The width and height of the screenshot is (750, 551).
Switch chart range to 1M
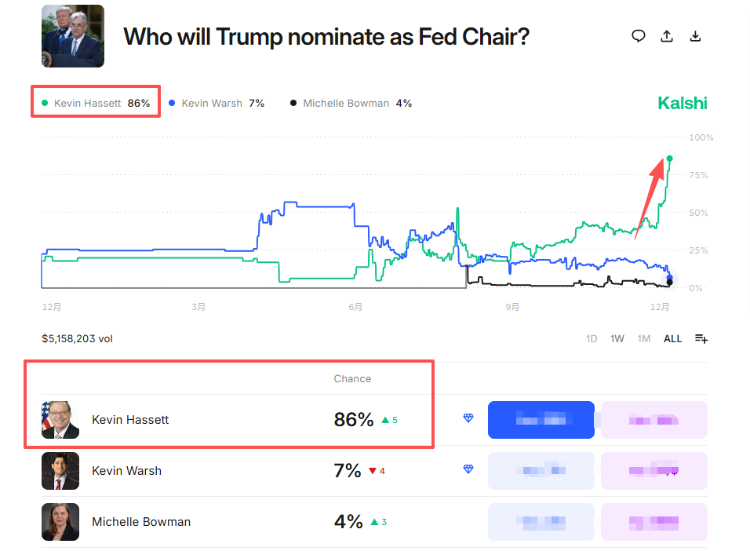[644, 339]
